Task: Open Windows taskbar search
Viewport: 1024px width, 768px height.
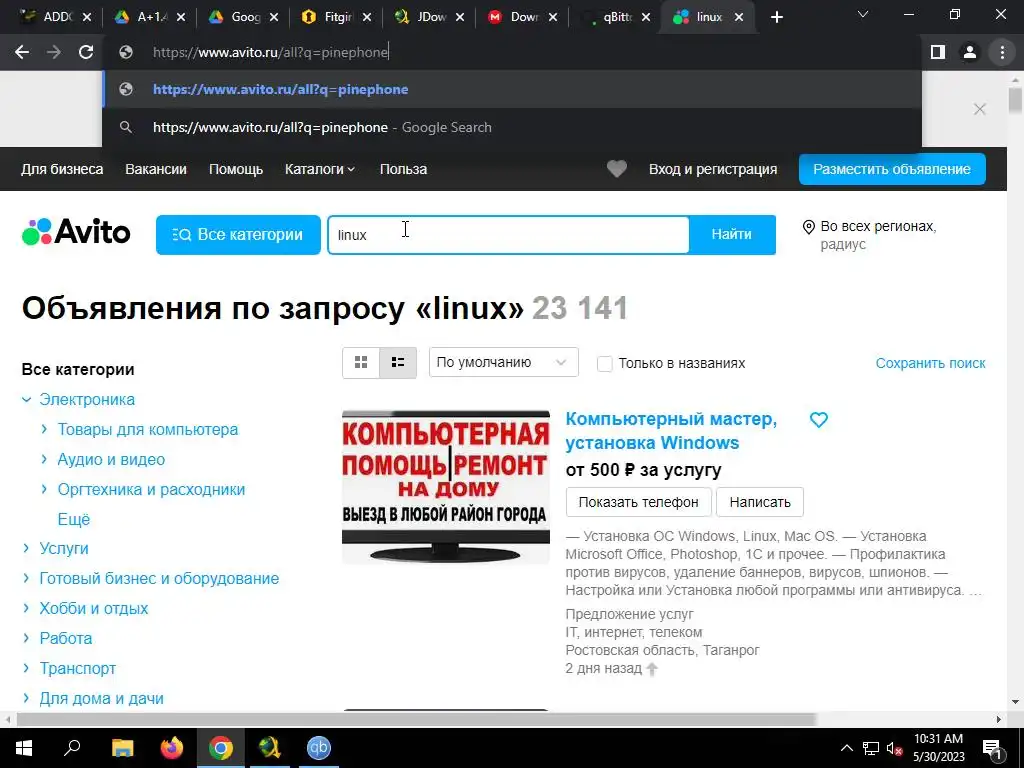Action: tap(72, 748)
